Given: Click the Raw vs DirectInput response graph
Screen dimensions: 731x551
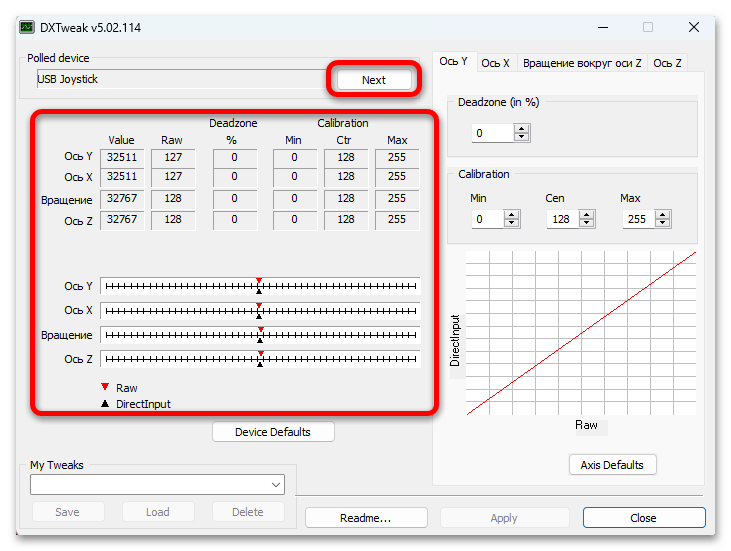Looking at the screenshot, I should tap(581, 333).
